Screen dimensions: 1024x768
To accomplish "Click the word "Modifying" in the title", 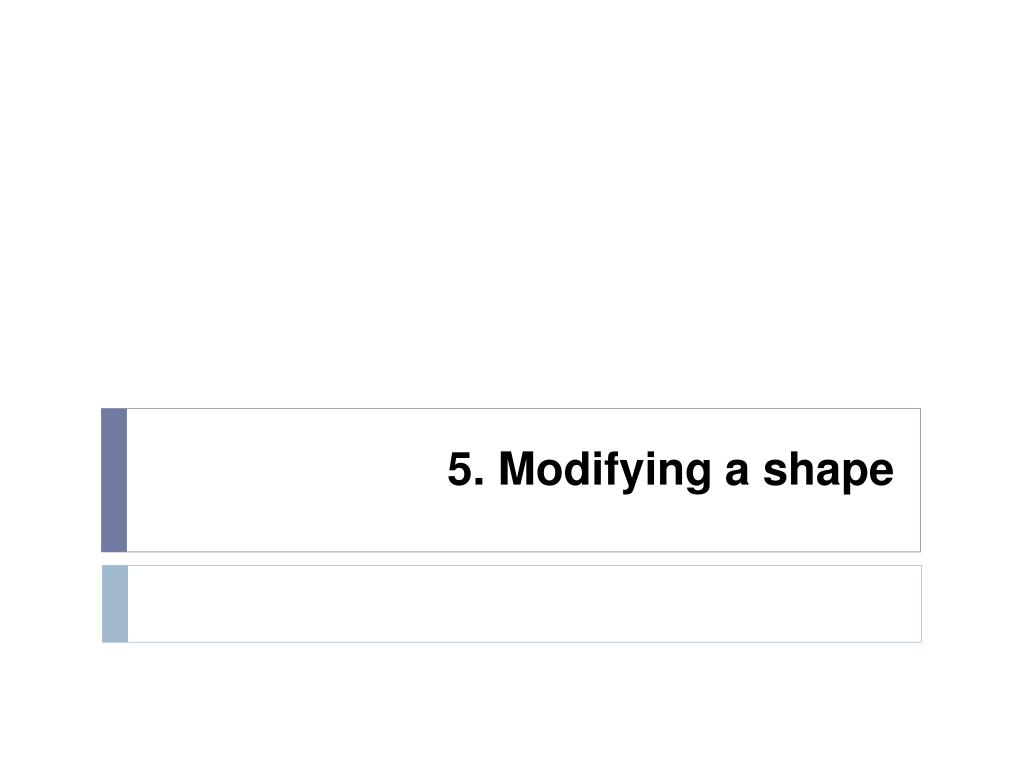I will [x=605, y=470].
